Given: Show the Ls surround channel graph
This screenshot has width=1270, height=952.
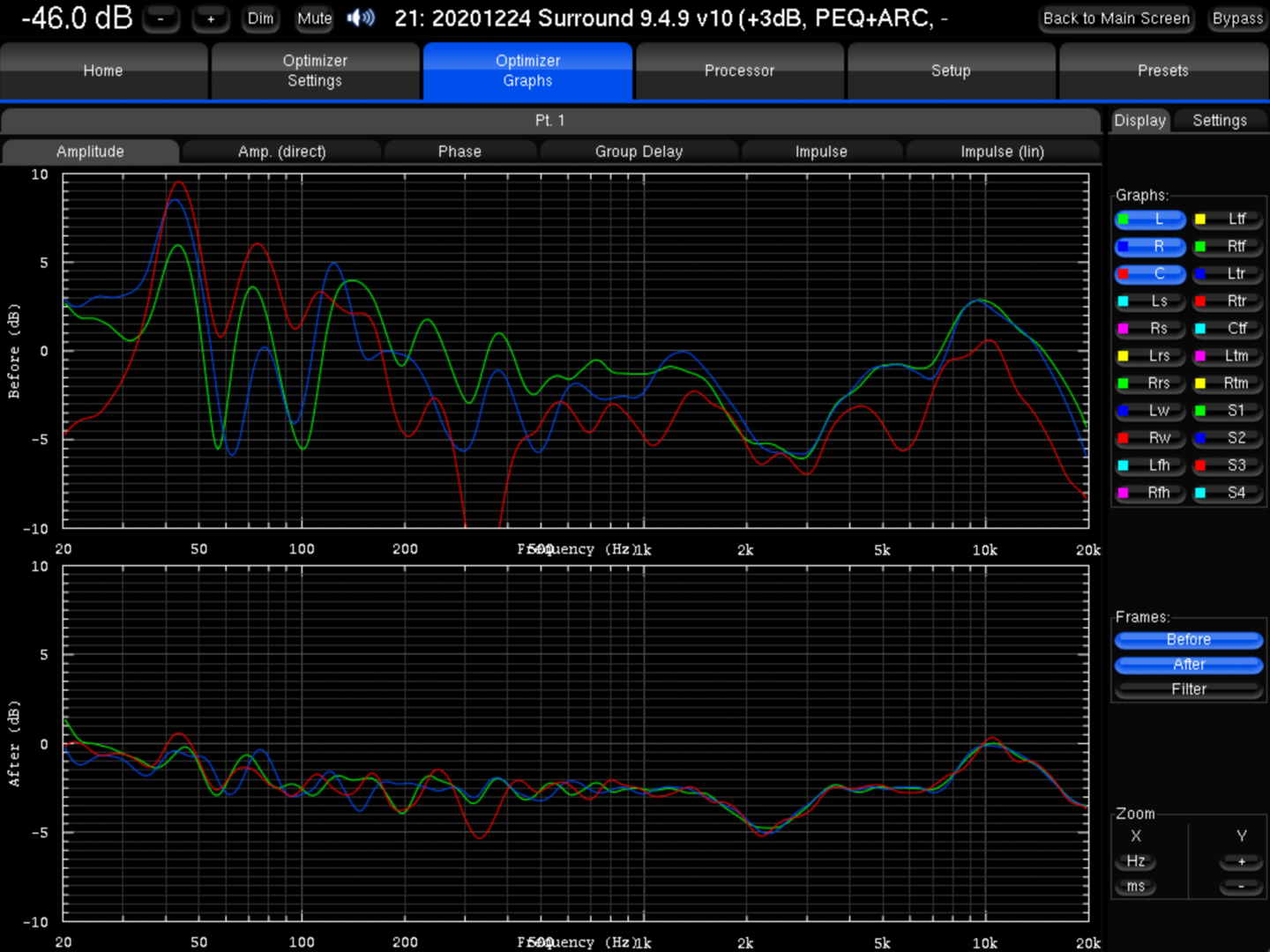Looking at the screenshot, I should (x=1150, y=301).
